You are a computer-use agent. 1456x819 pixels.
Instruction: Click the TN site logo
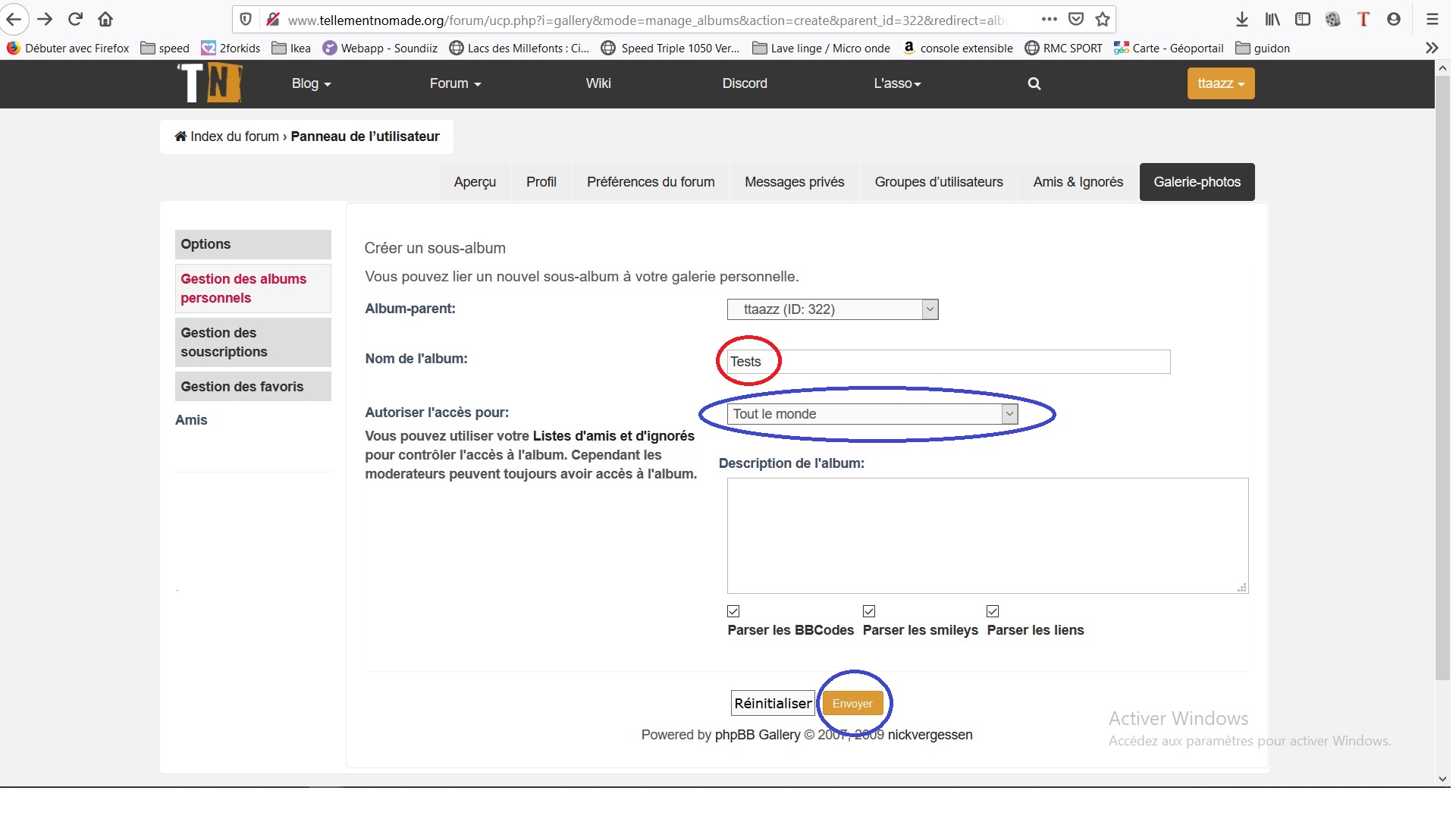(210, 83)
